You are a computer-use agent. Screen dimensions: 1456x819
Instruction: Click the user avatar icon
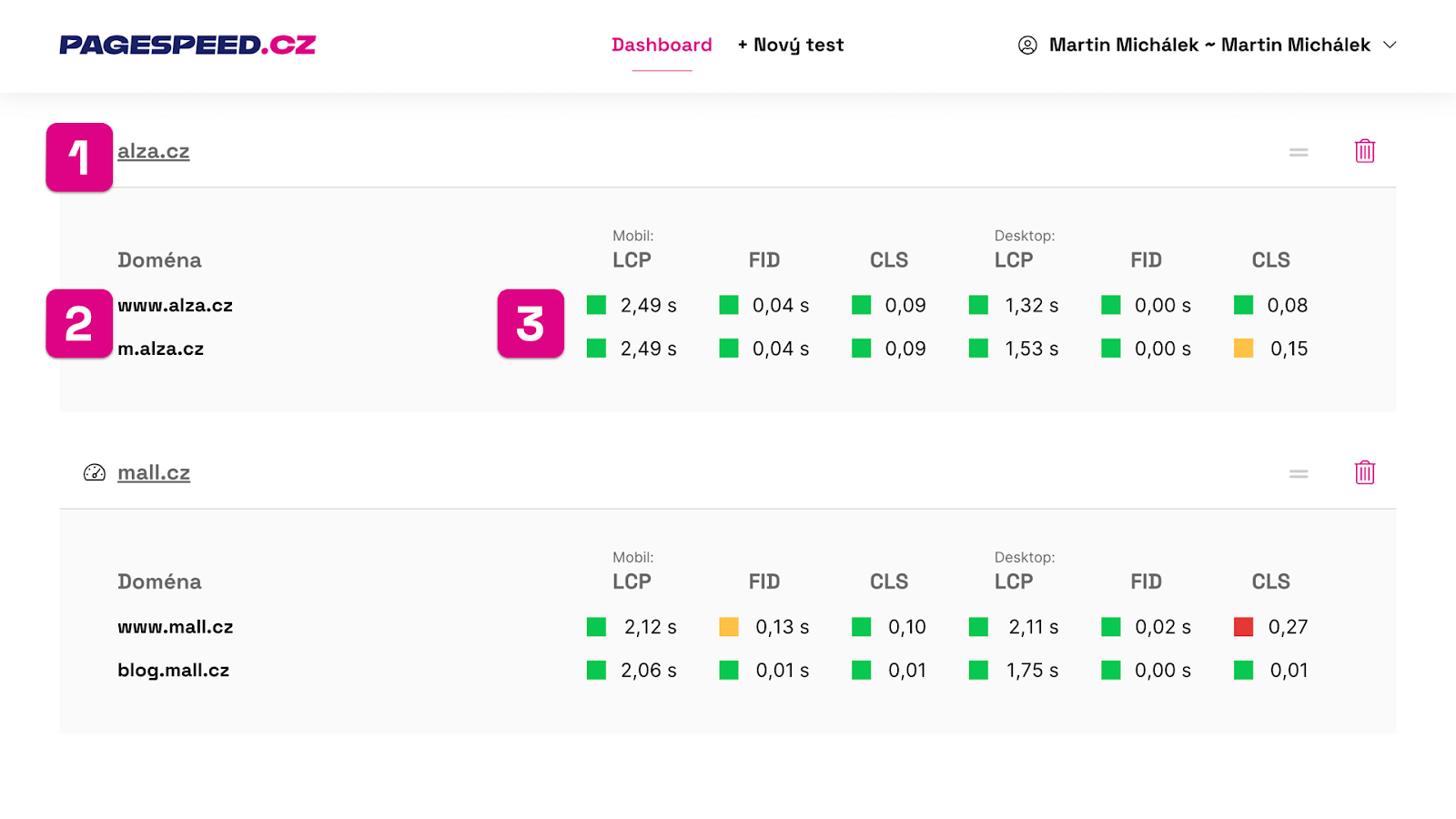(1027, 45)
